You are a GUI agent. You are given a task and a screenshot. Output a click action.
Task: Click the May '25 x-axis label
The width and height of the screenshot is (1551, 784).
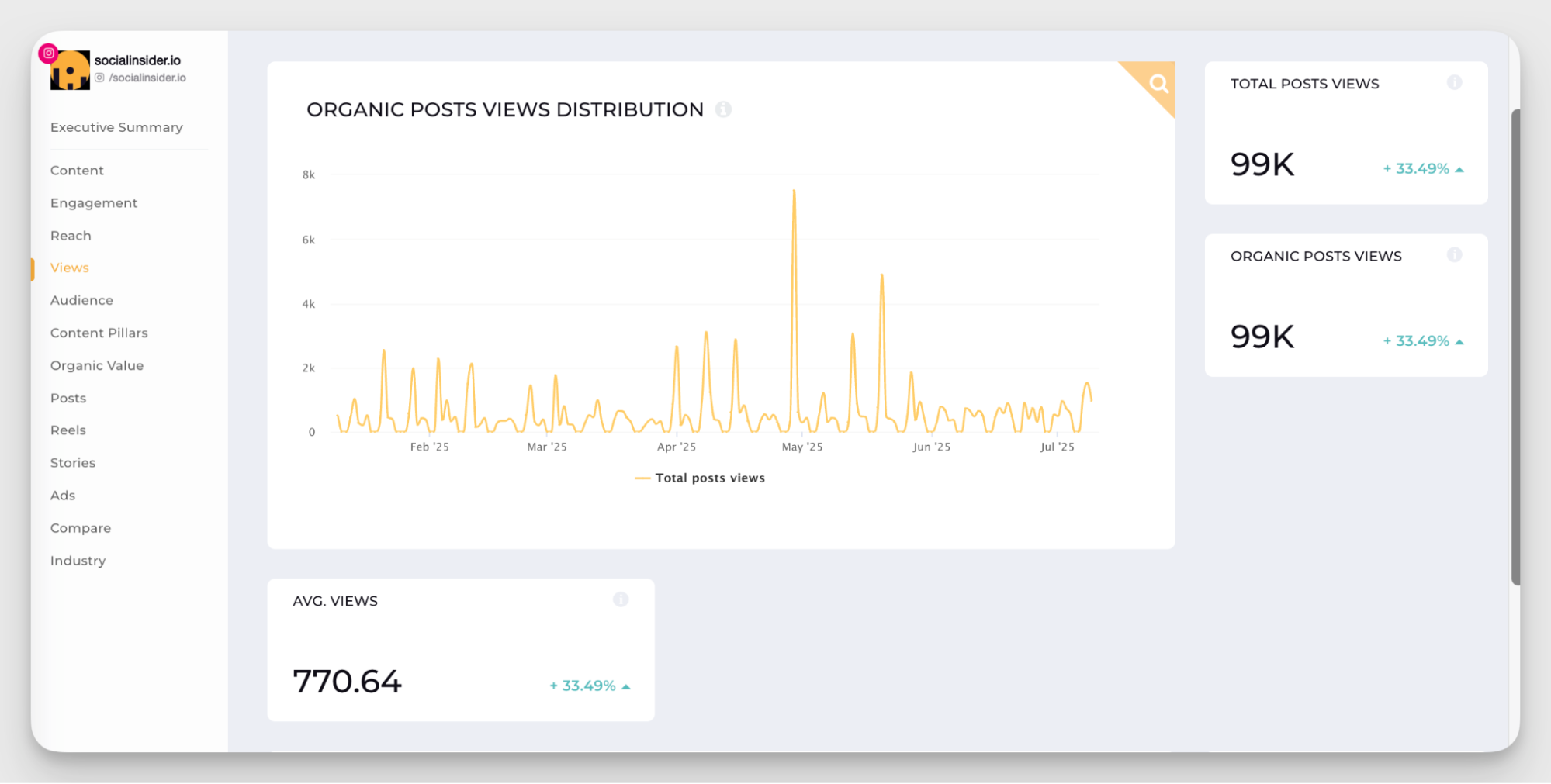coord(802,447)
